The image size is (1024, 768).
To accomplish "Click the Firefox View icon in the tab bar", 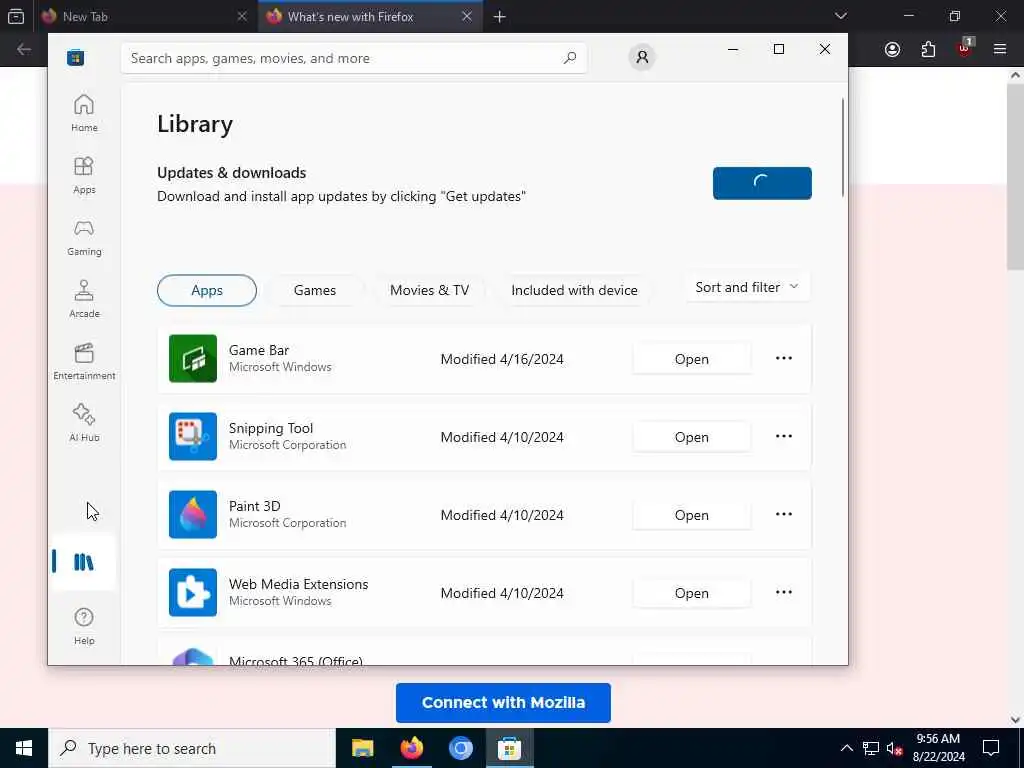I will (16, 16).
